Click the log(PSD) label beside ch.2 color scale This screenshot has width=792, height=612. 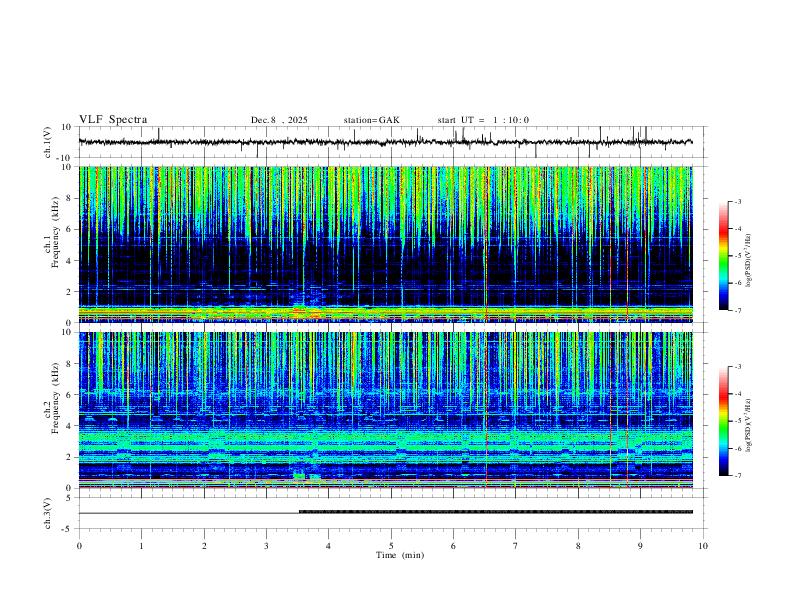coord(749,425)
